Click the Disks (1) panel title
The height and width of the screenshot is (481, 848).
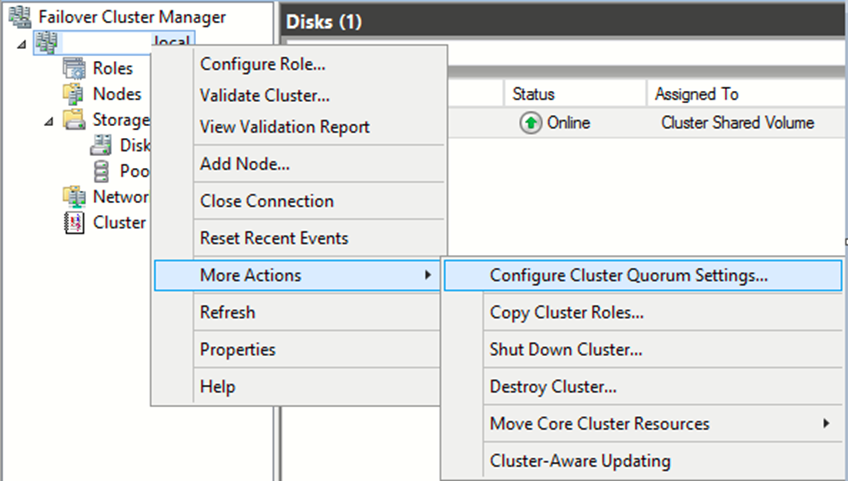click(x=323, y=22)
